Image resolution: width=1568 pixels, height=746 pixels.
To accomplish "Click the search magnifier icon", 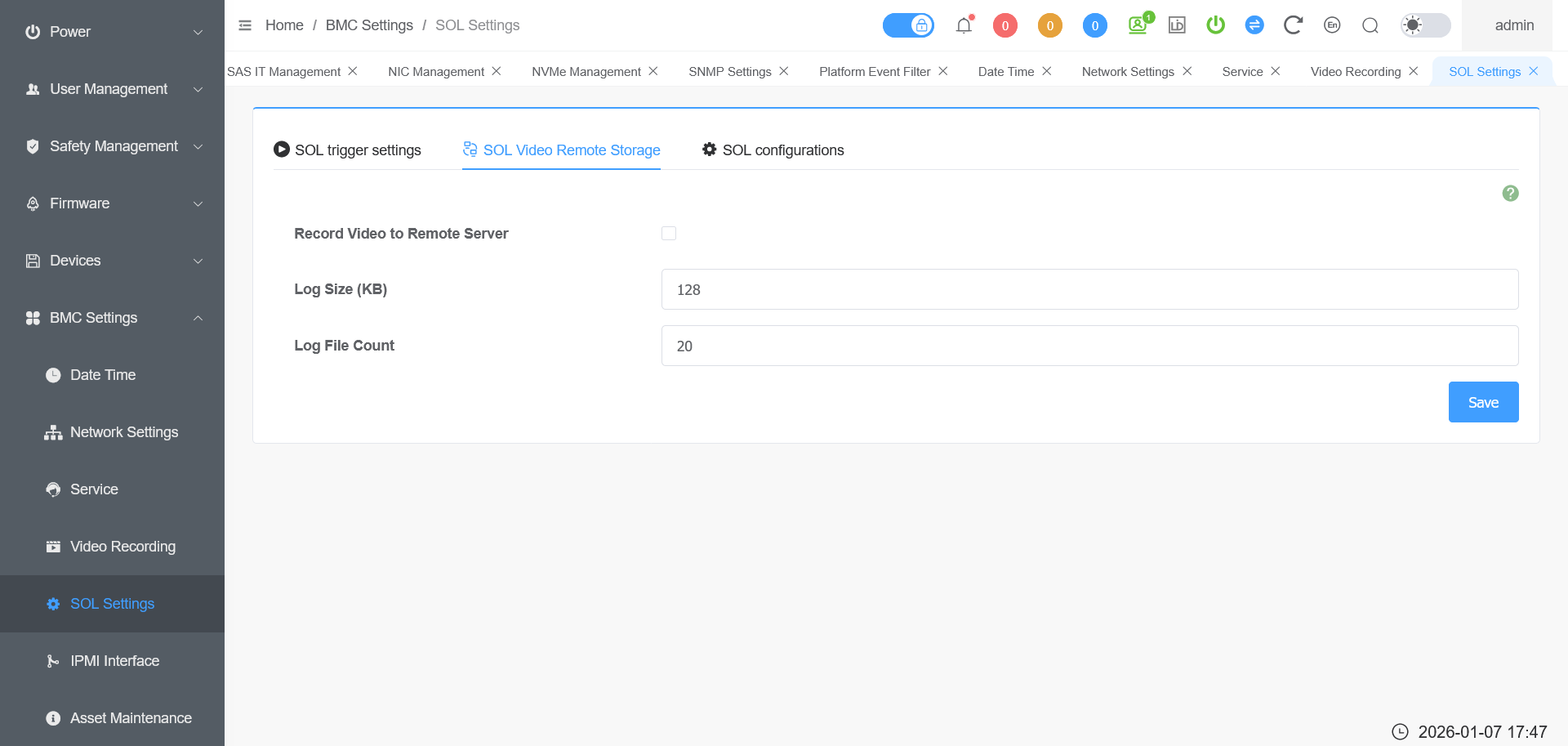I will pos(1370,25).
